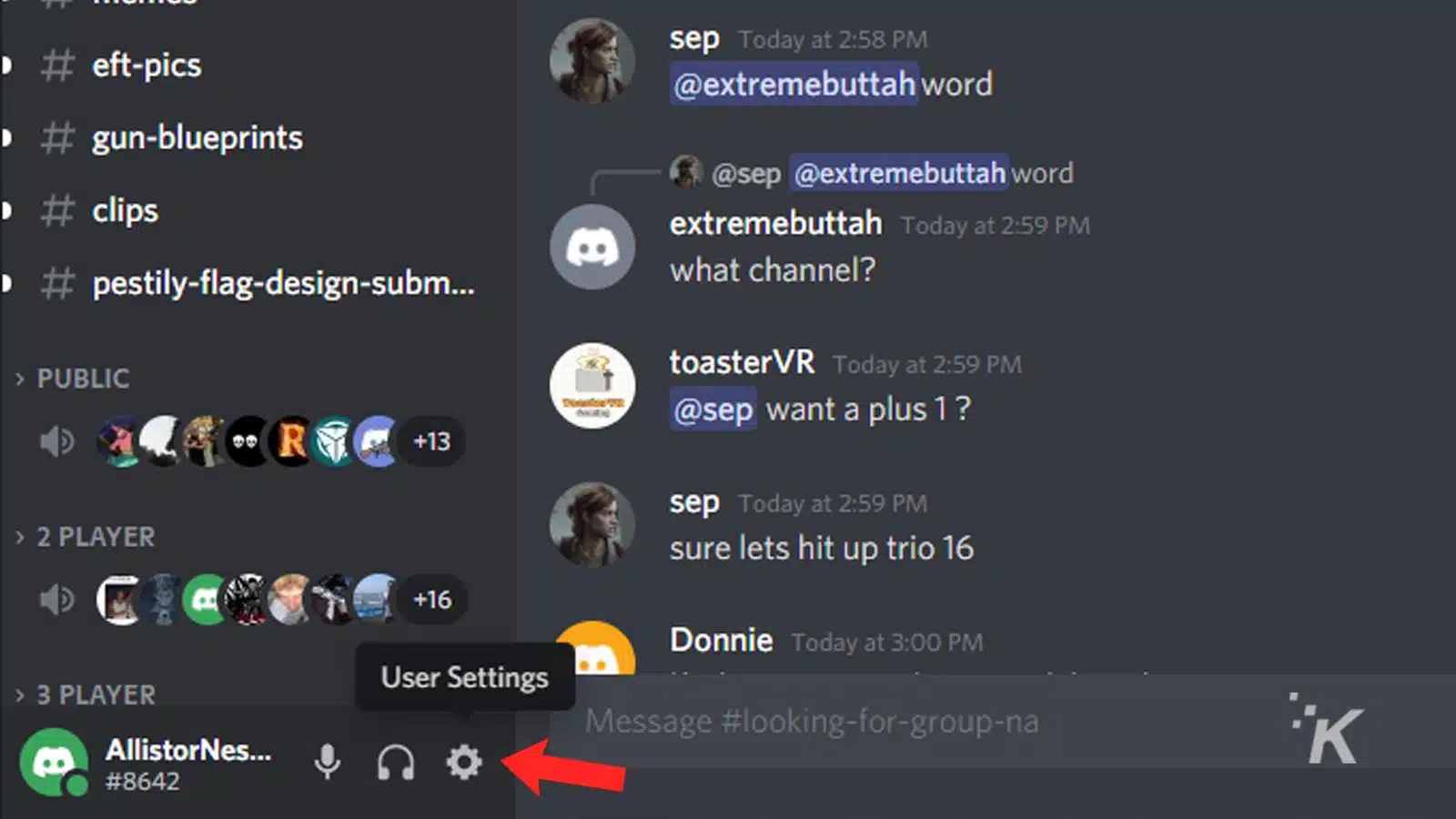Screen dimensions: 1456x819
Task: Click the @extremebuttah mention
Action: click(x=793, y=84)
